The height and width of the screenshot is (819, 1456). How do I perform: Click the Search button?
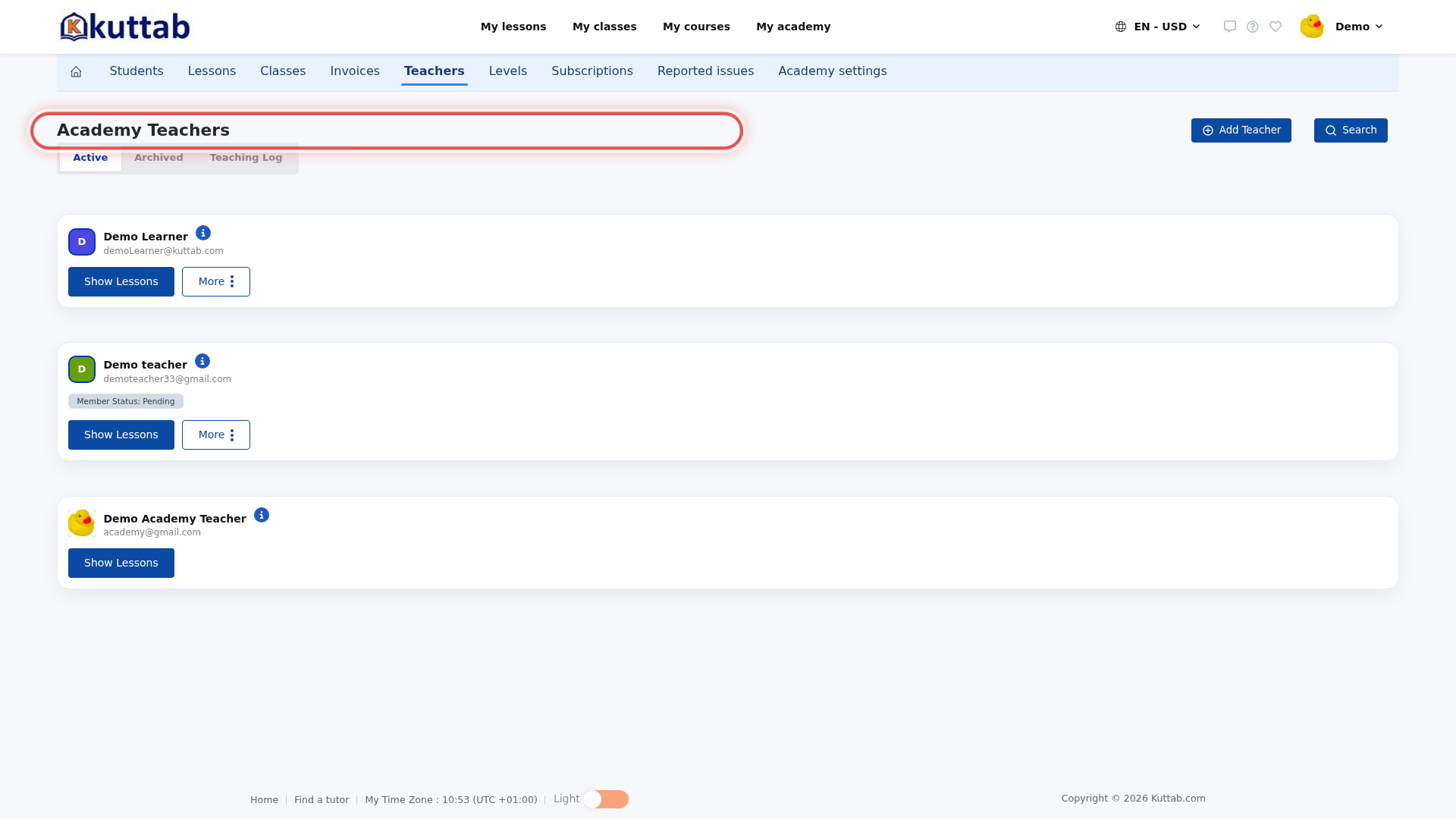pos(1351,130)
